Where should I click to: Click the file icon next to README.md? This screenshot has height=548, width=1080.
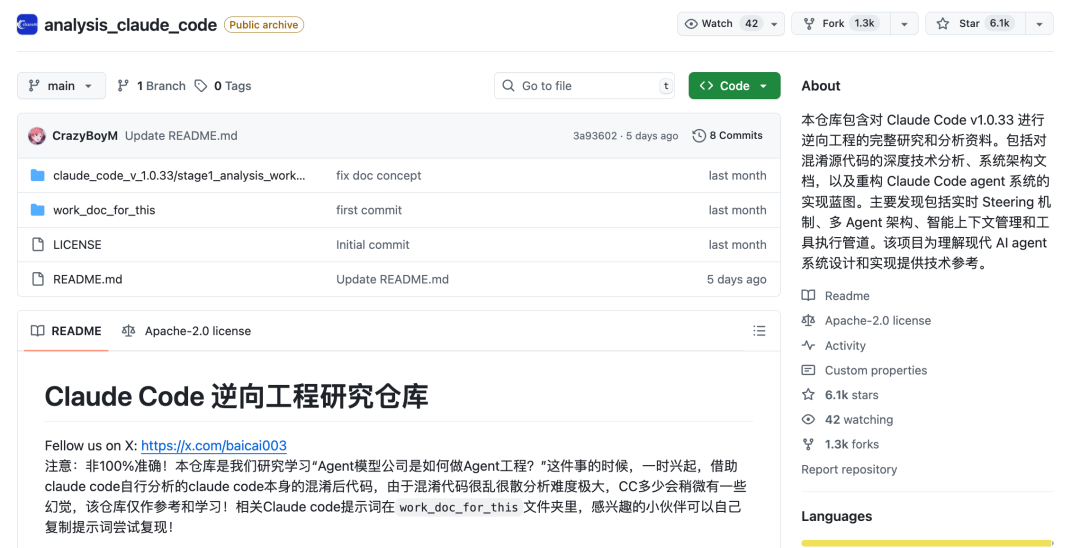(38, 279)
